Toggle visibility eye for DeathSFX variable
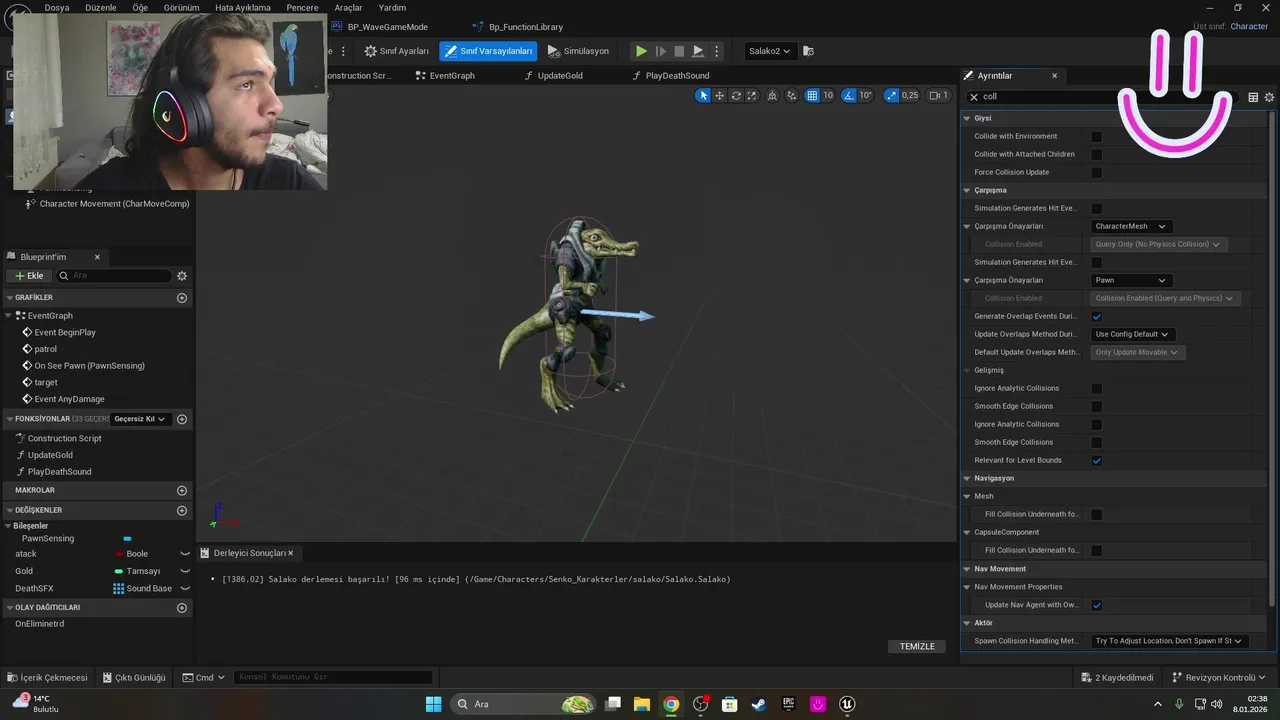1280x720 pixels. [184, 588]
